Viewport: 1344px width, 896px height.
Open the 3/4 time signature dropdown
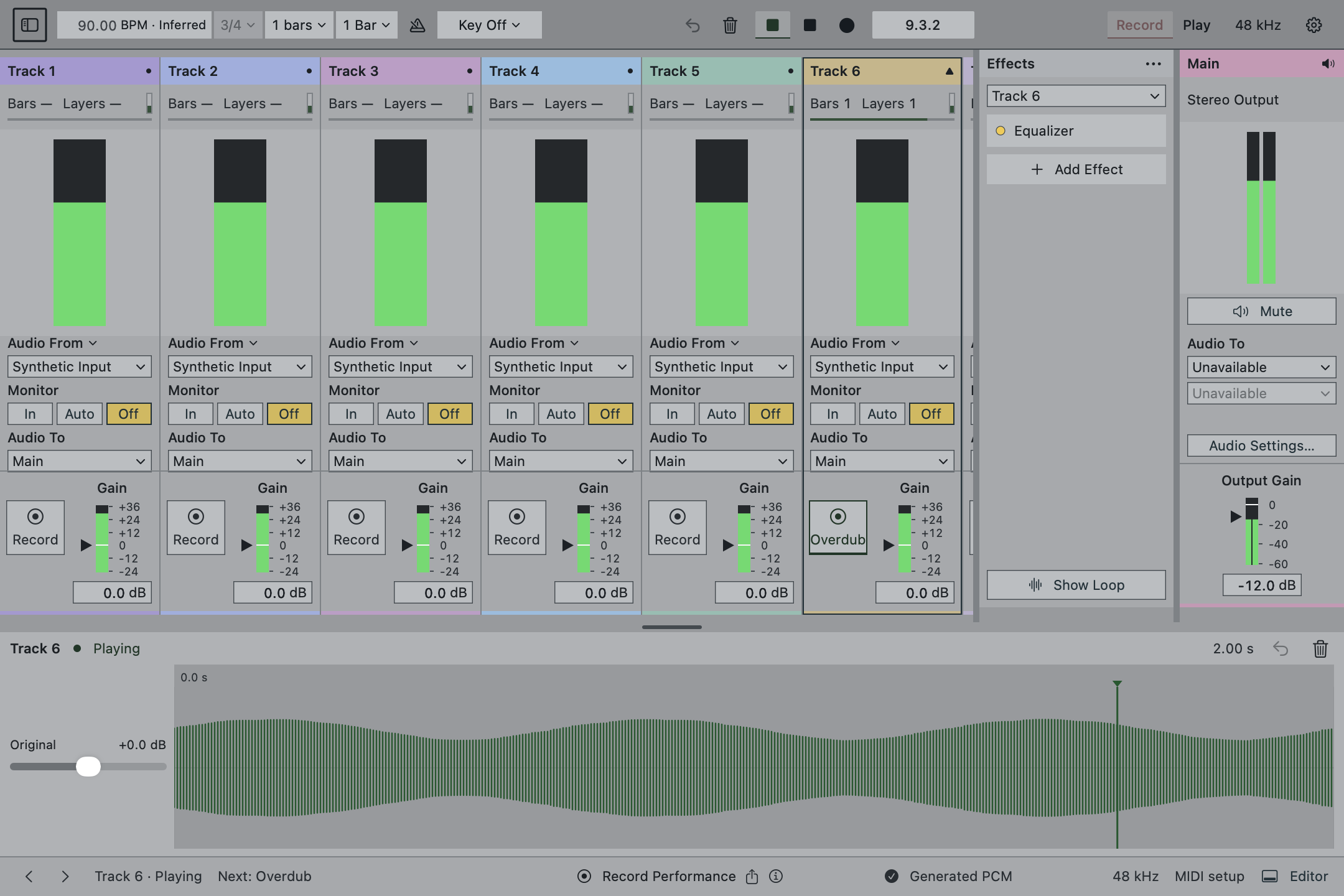(238, 25)
